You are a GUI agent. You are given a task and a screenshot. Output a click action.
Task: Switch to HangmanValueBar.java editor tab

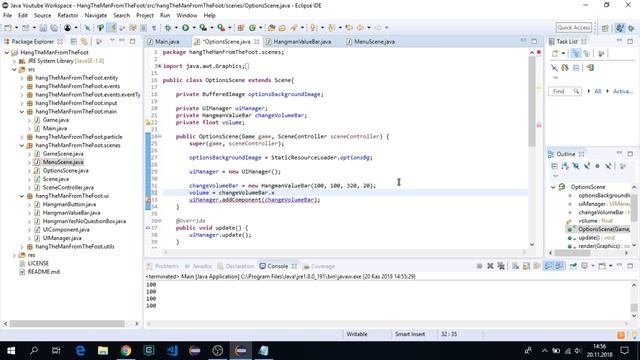302,42
